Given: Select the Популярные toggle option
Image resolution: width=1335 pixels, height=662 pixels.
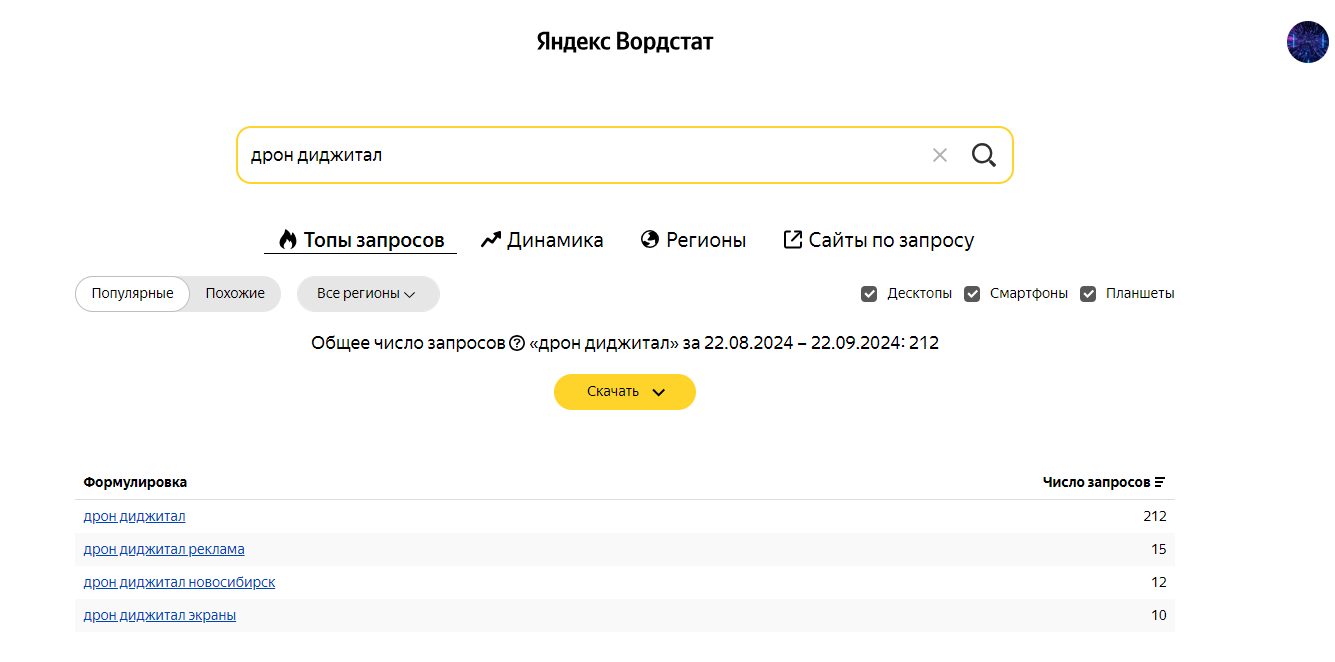Looking at the screenshot, I should coord(133,294).
